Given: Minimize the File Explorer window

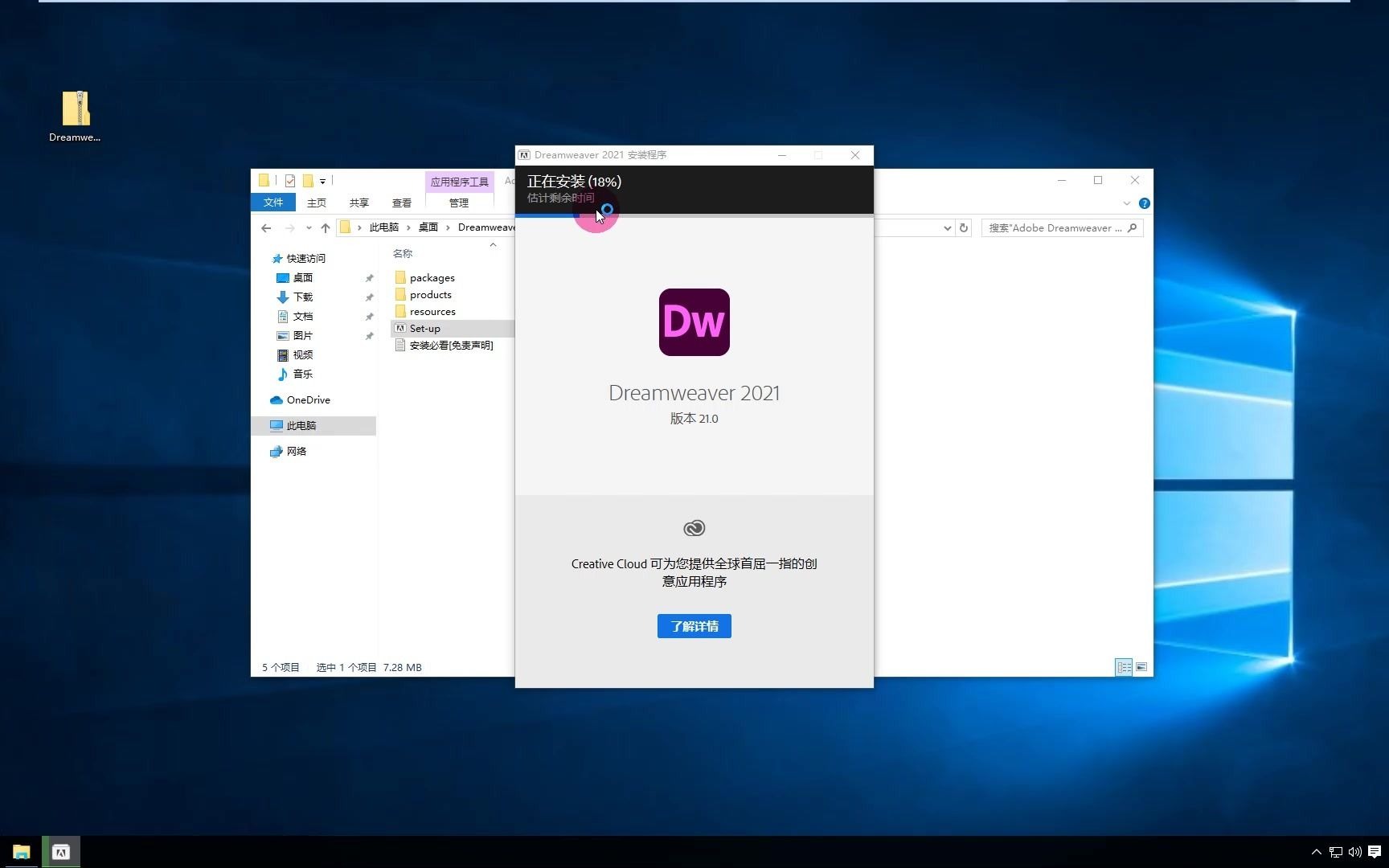Looking at the screenshot, I should click(1062, 180).
